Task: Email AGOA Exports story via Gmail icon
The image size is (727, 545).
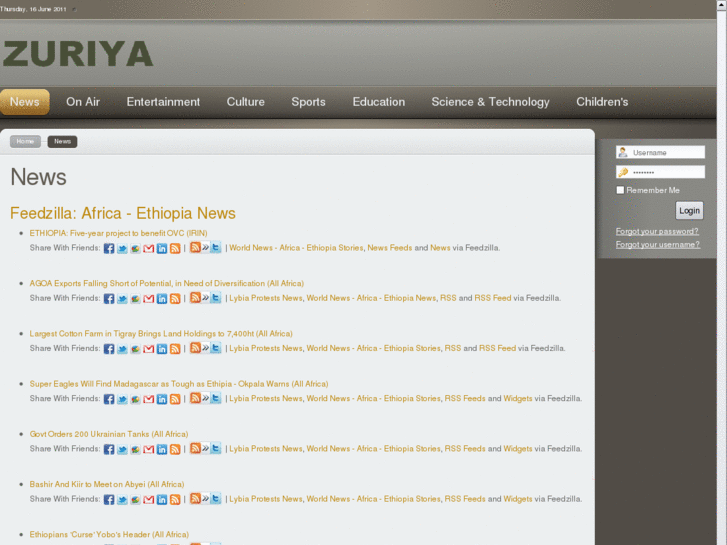Action: point(148,298)
